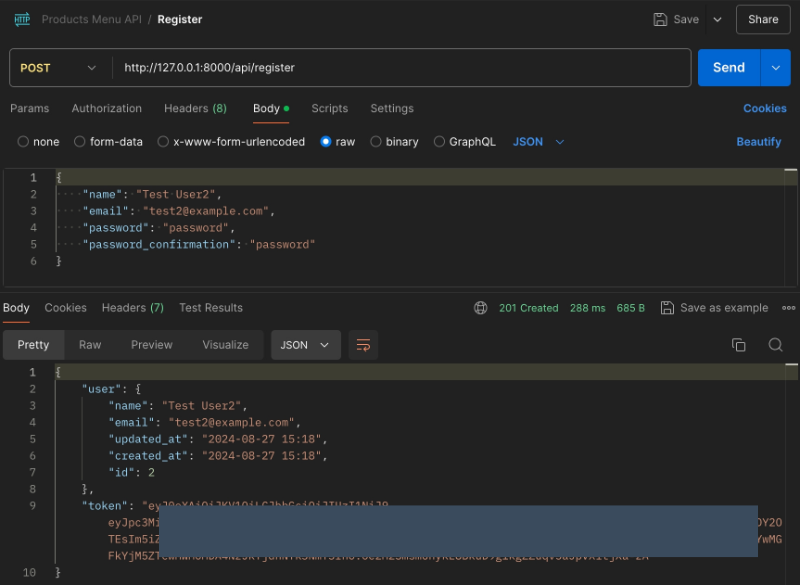Select the x-www-form-urlencoded body option
Viewport: 800px width, 585px height.
pos(164,142)
